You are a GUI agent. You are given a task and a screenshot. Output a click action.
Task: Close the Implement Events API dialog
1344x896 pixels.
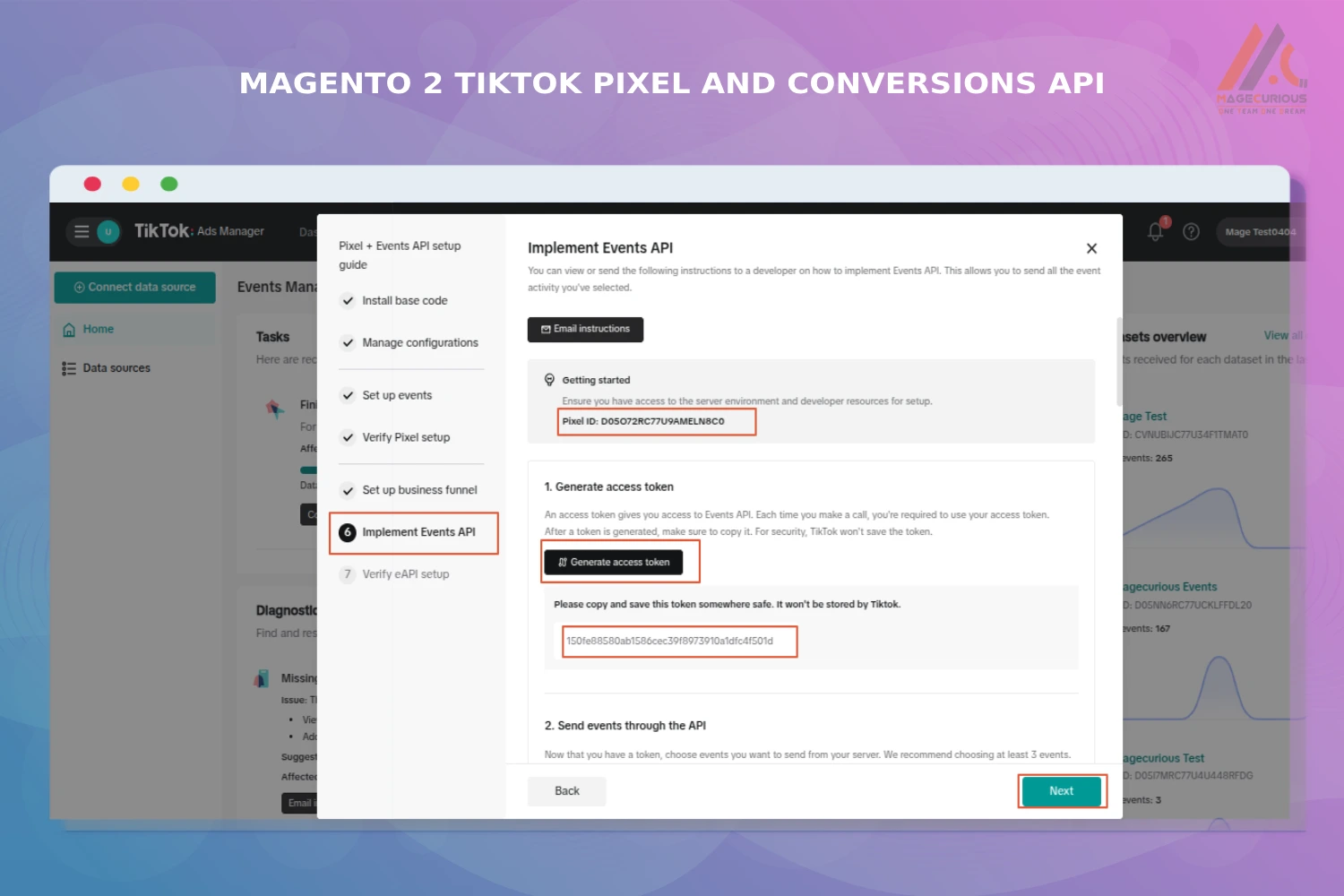tap(1092, 248)
